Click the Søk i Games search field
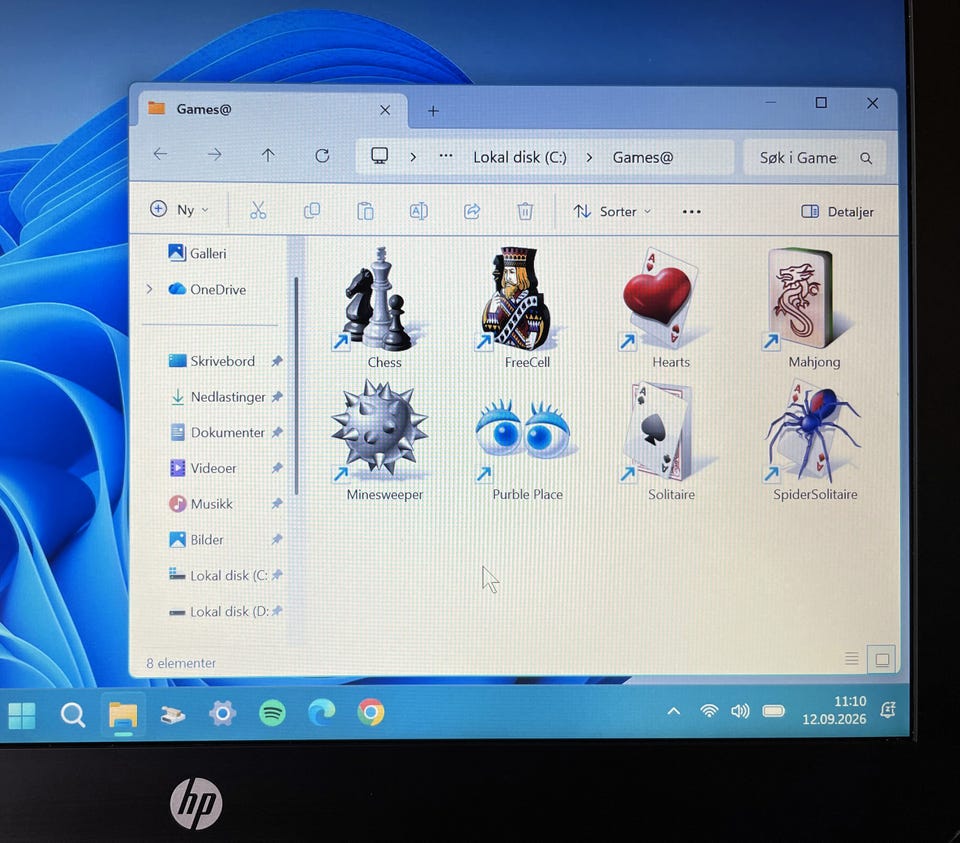Screen dimensions: 960x843 [814, 158]
